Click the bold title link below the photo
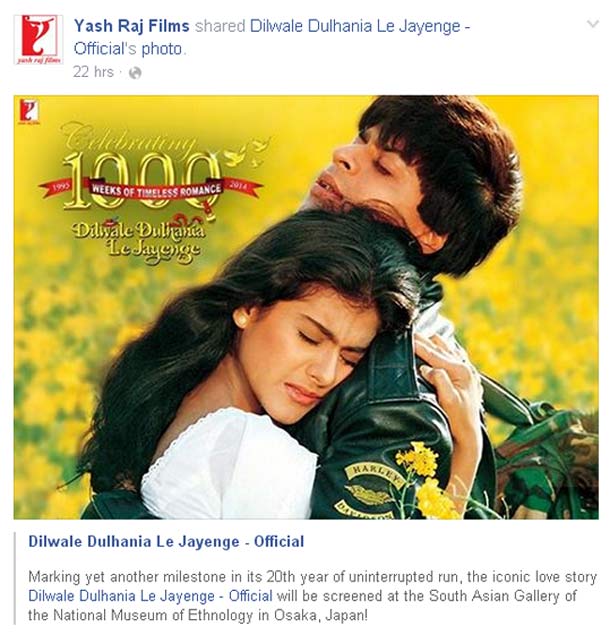Screen dimensions: 610x635 coord(166,541)
